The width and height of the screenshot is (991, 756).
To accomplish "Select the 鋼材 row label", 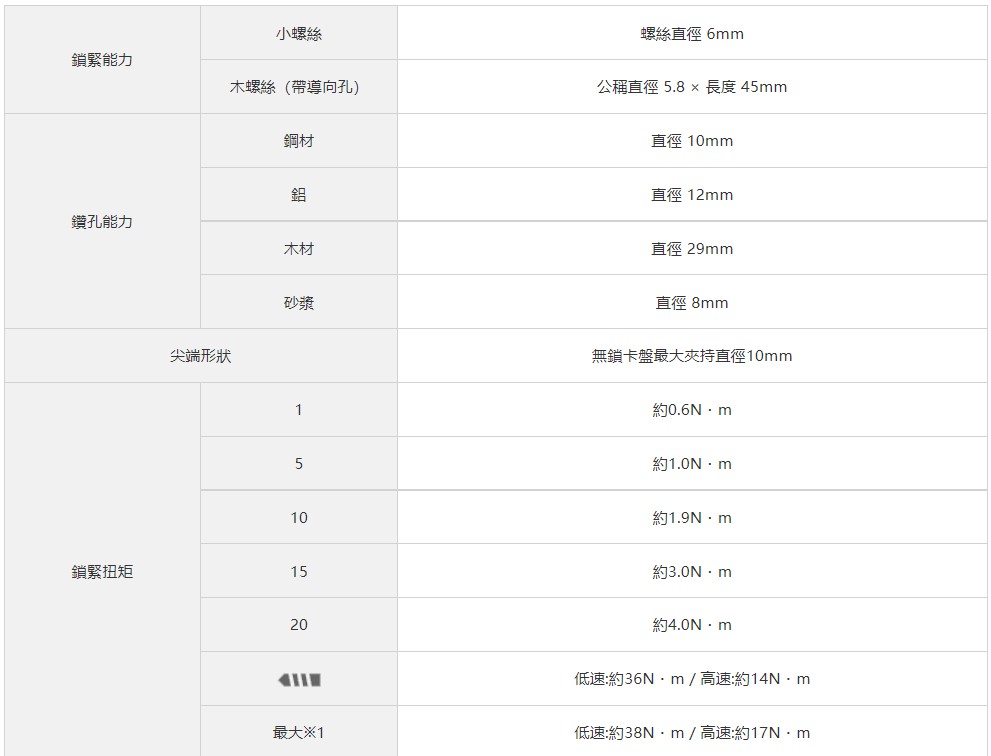I will pos(299,141).
